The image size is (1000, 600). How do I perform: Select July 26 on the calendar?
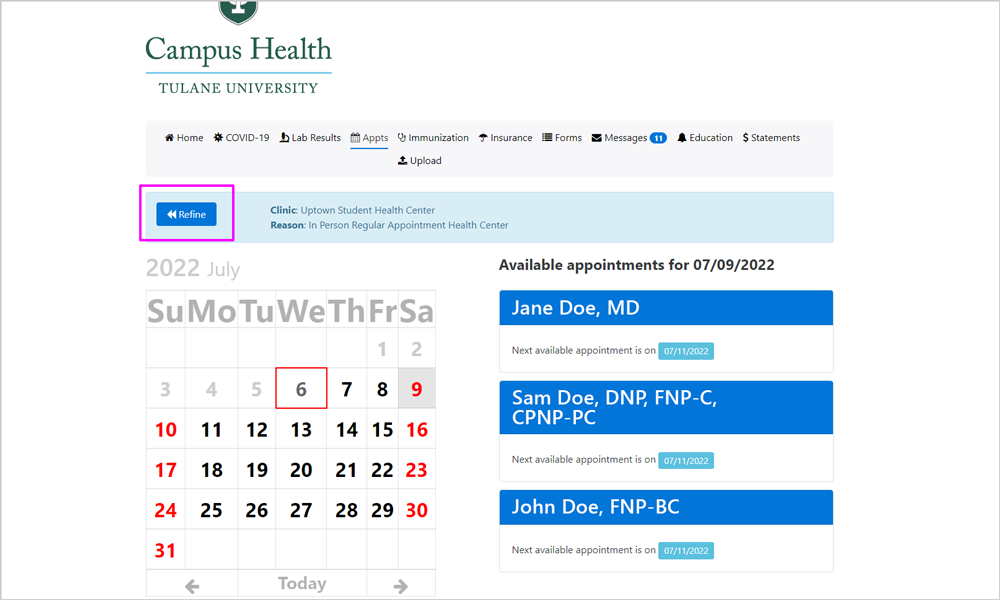(x=256, y=509)
